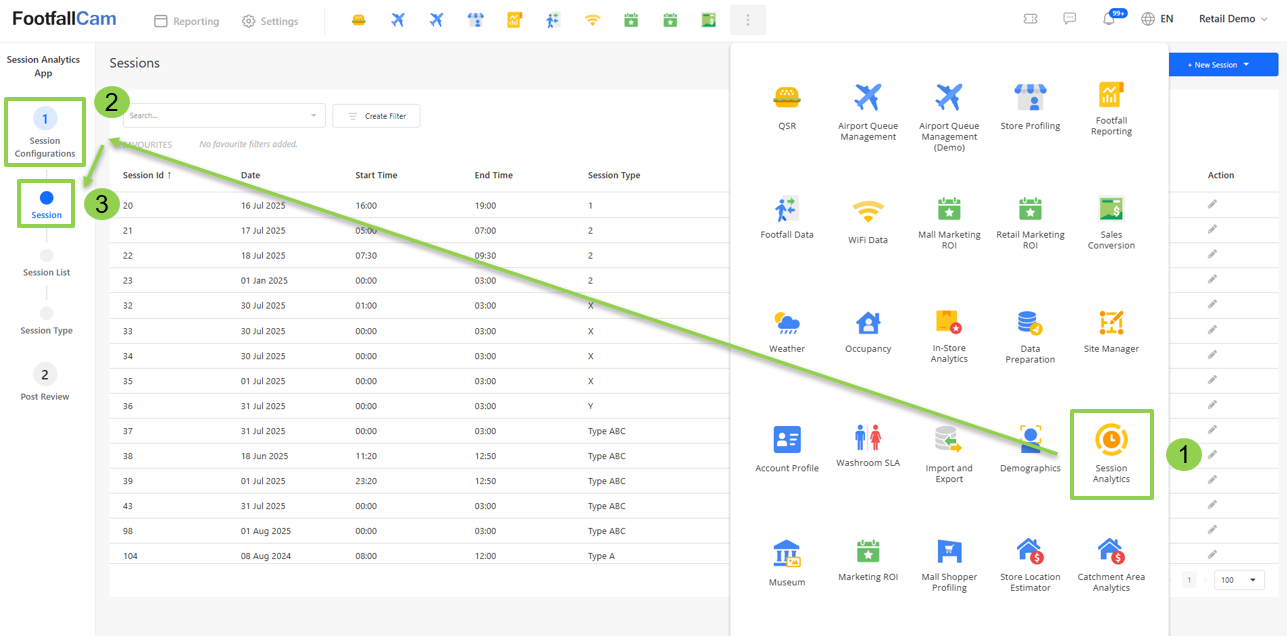Screen dimensions: 1287x638
Task: Expand the New Session dropdown button
Action: [1218, 65]
